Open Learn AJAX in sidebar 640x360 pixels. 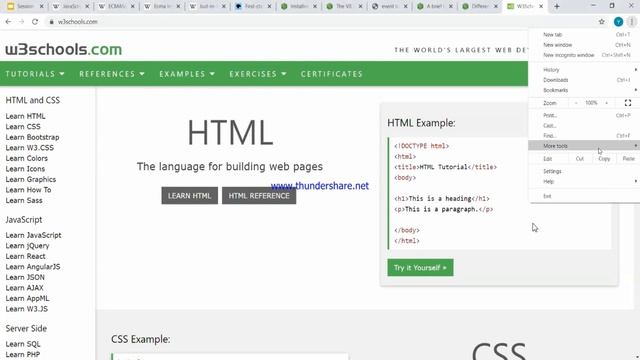[24, 288]
